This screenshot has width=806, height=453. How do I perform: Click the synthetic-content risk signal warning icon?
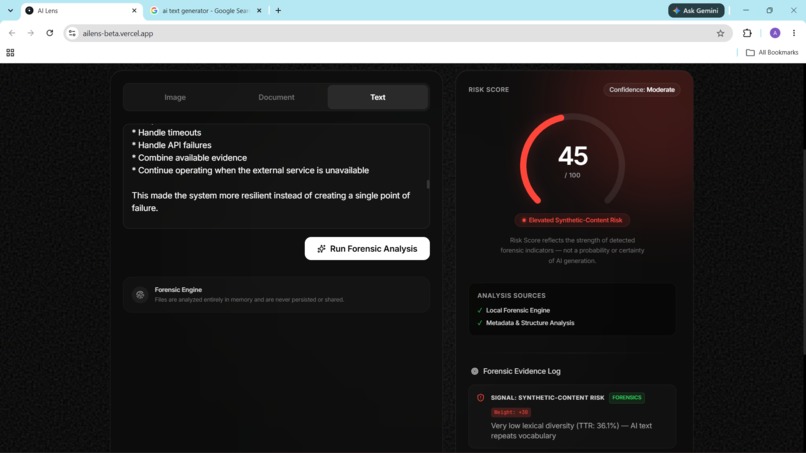point(481,397)
